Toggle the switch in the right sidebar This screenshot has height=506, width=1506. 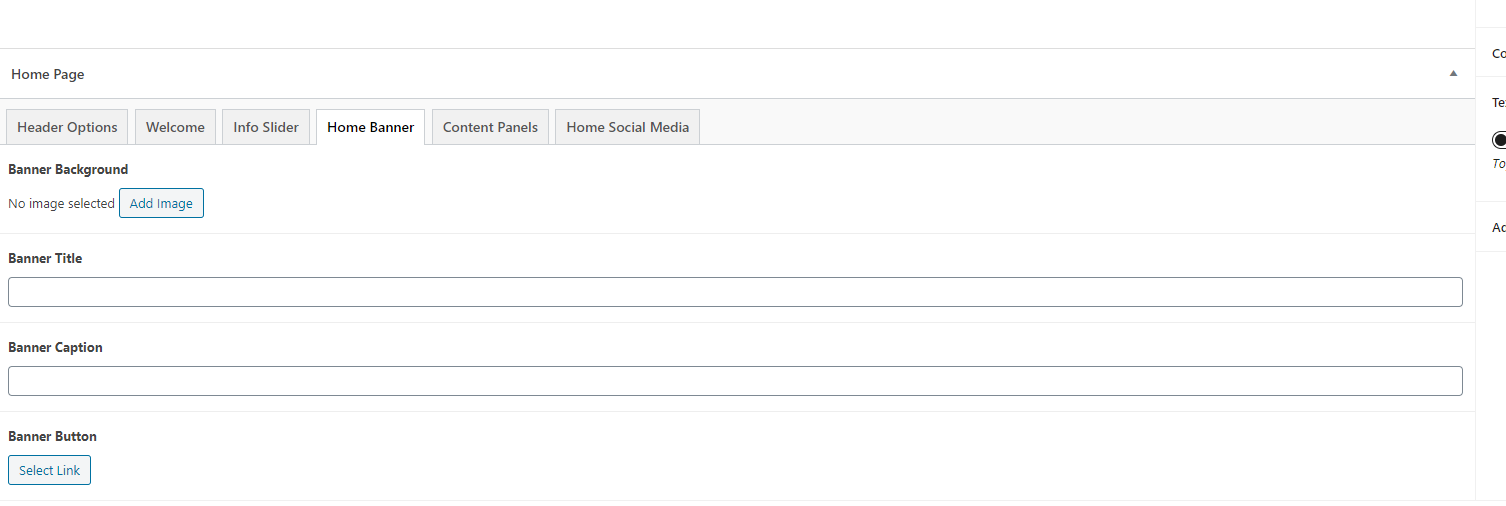pyautogui.click(x=1499, y=140)
